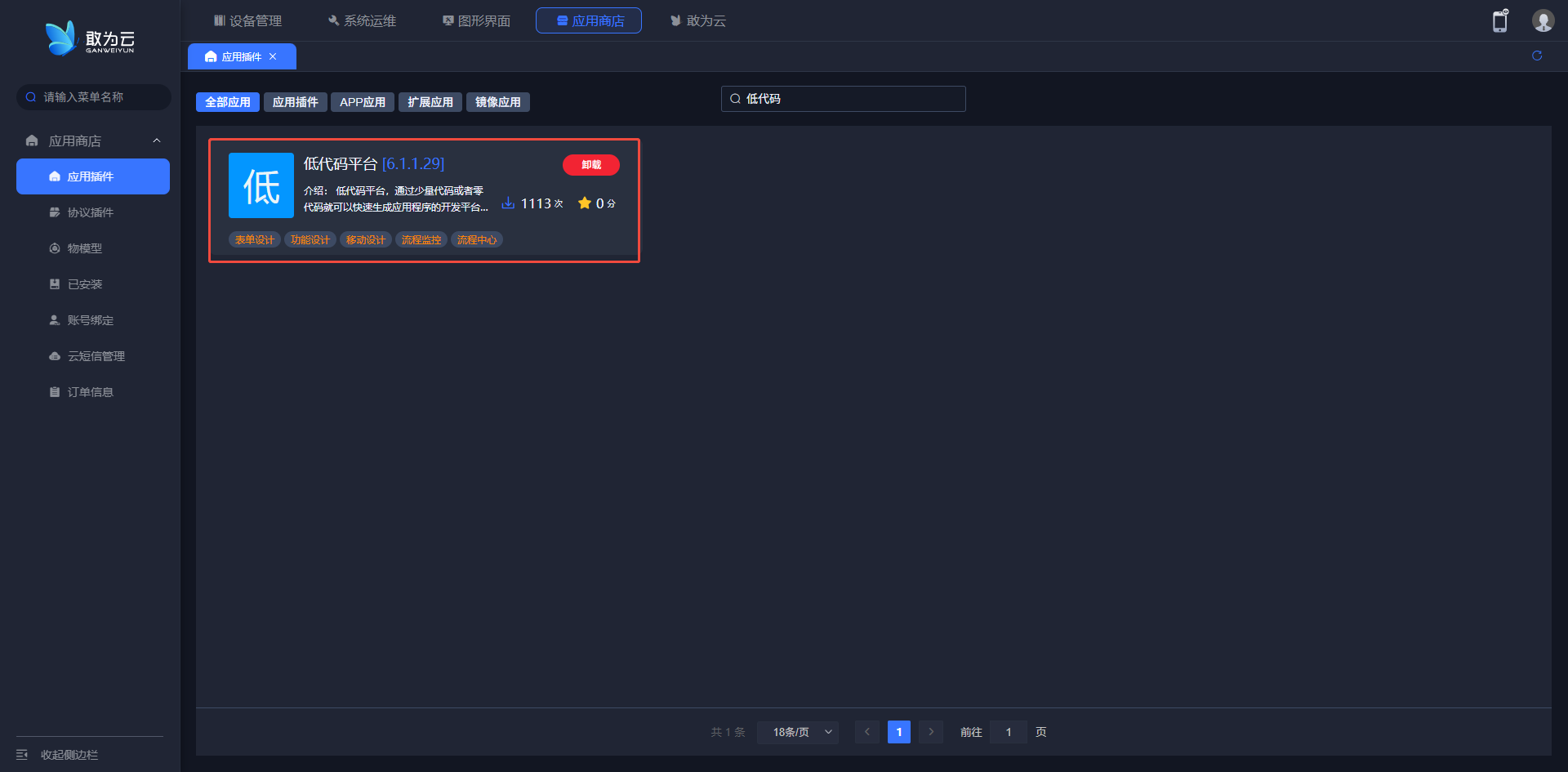The image size is (1568, 772).
Task: Open 敢为云 in top navigation
Action: (698, 20)
